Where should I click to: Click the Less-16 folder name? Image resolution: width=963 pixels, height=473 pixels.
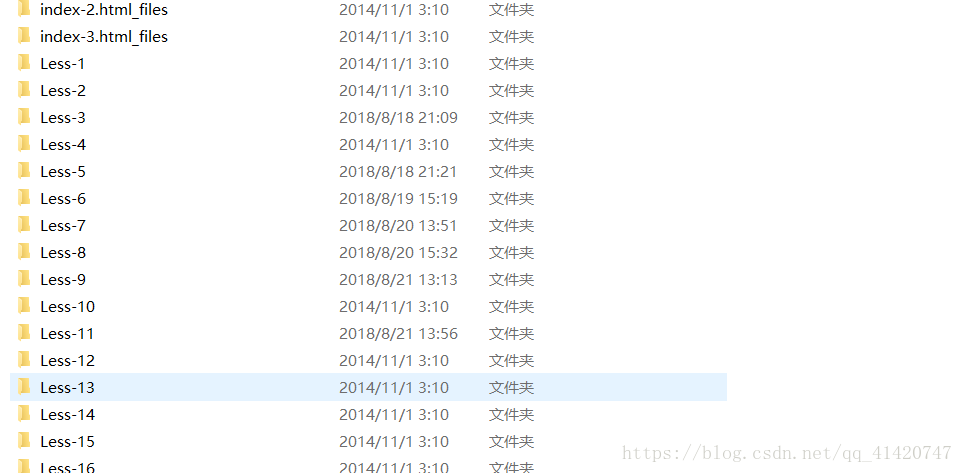(x=68, y=467)
